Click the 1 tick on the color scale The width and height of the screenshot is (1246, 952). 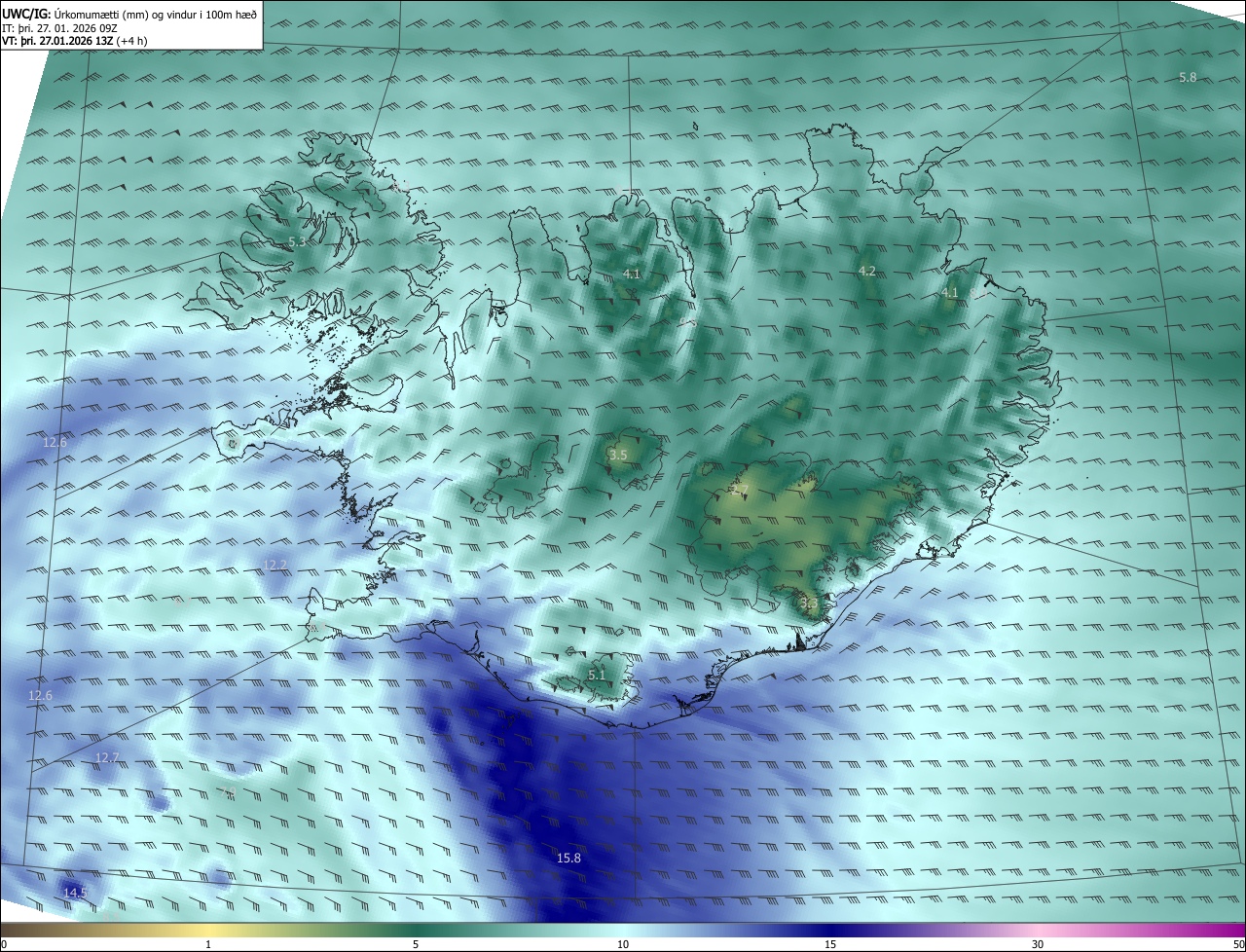tap(208, 944)
